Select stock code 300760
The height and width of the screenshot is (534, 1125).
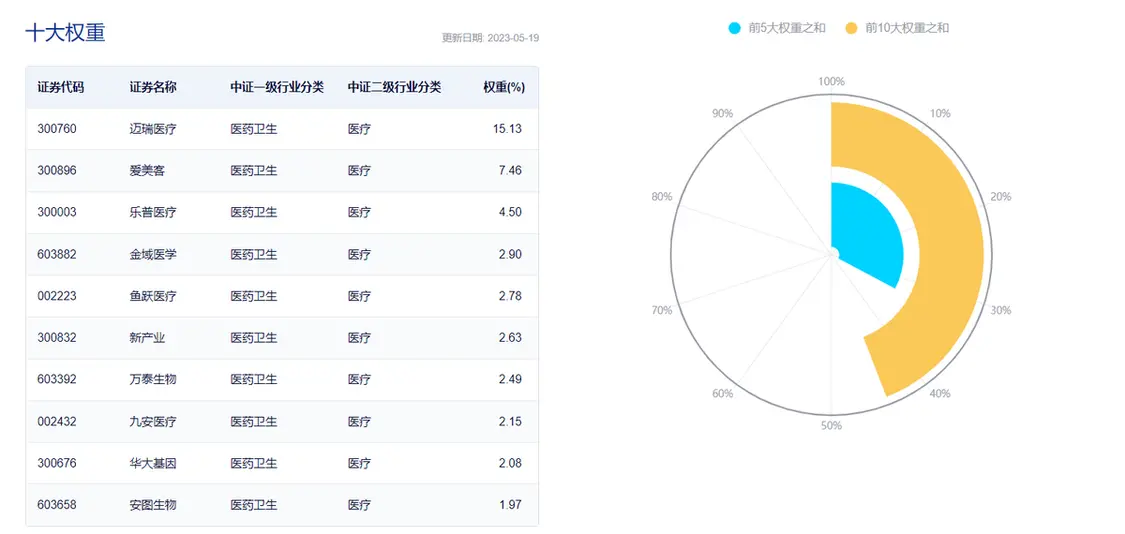[57, 129]
